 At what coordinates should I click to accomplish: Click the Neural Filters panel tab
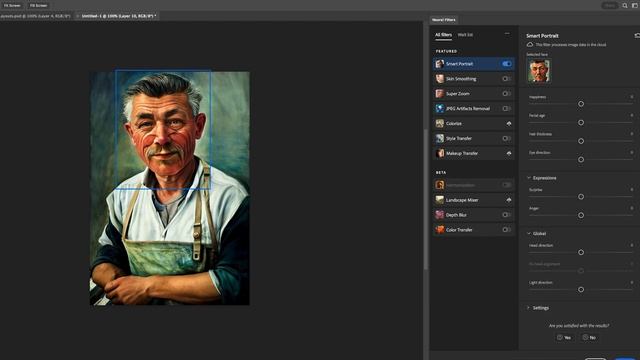pyautogui.click(x=444, y=20)
